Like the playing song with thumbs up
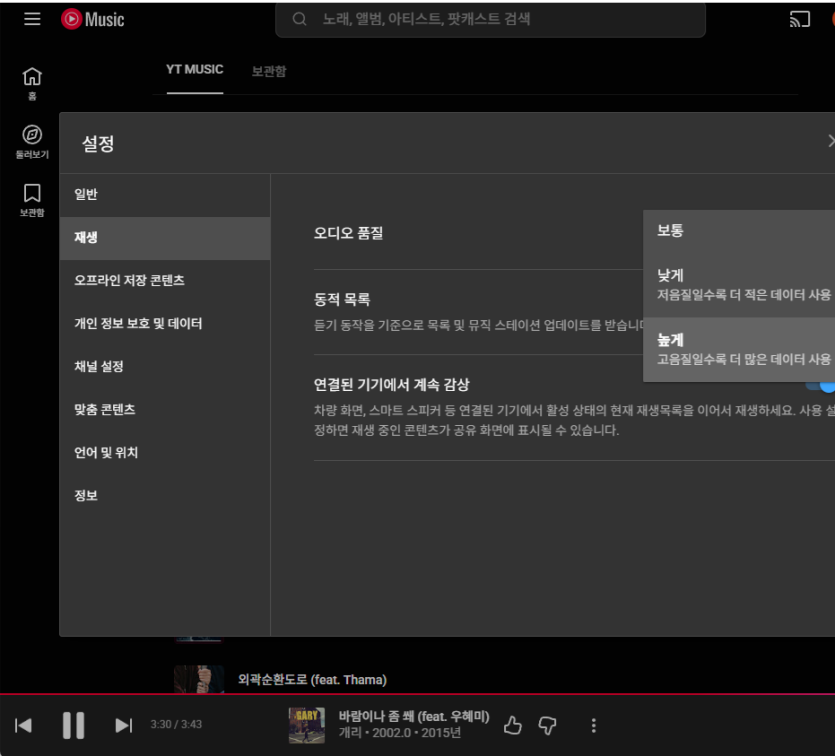835x756 pixels. tap(512, 725)
